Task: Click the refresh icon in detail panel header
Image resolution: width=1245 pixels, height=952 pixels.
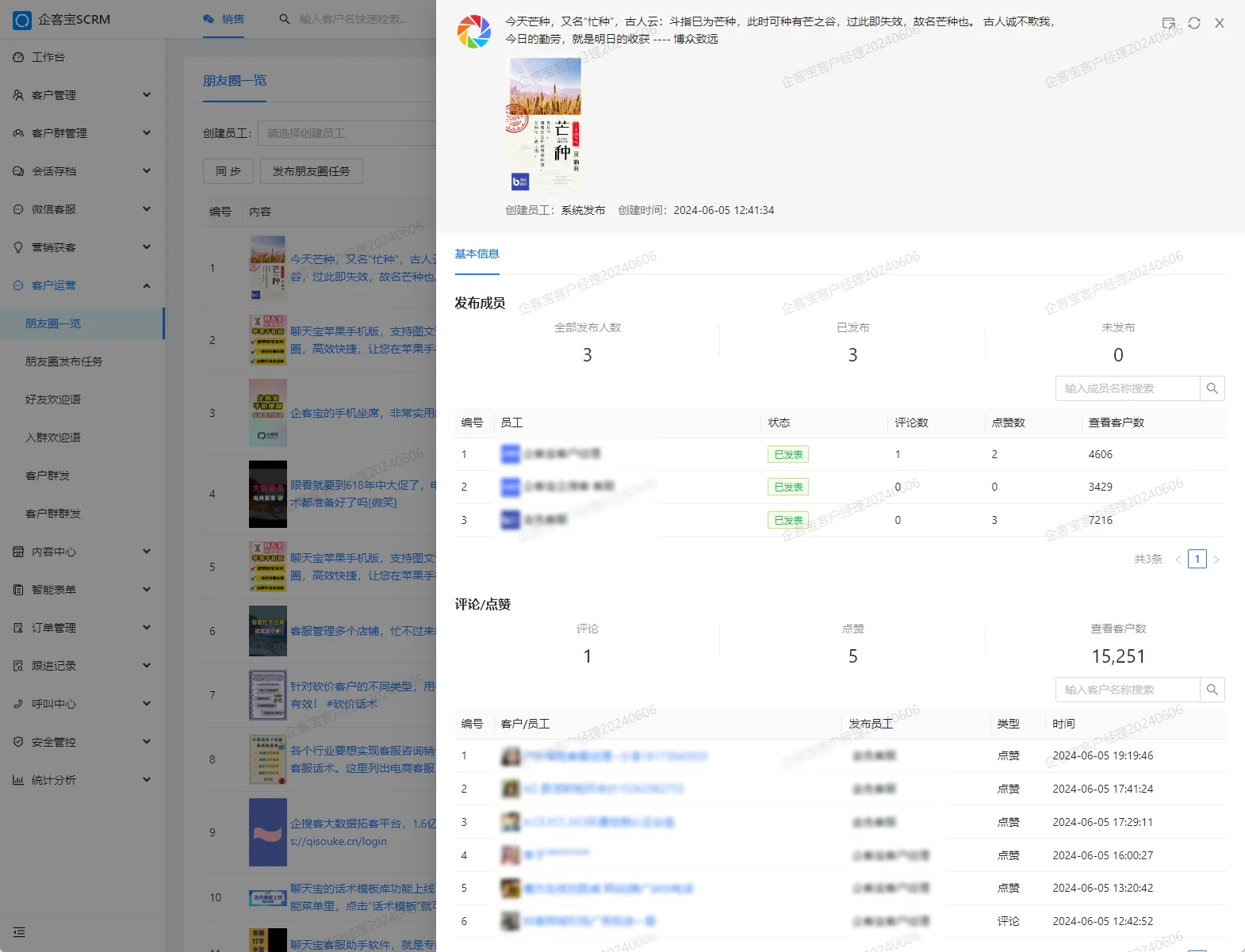Action: [1194, 23]
